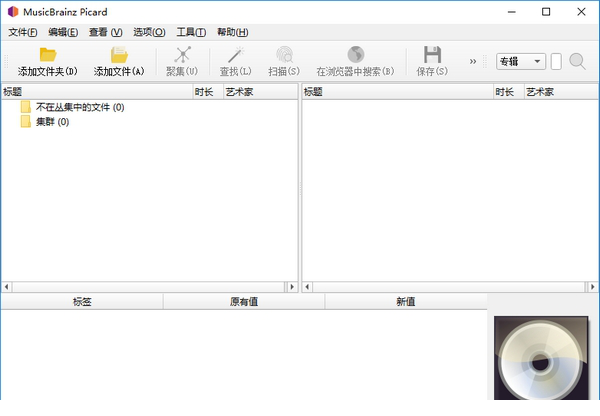Select the 集群 (0) folder item
This screenshot has height=416, width=600.
52,122
